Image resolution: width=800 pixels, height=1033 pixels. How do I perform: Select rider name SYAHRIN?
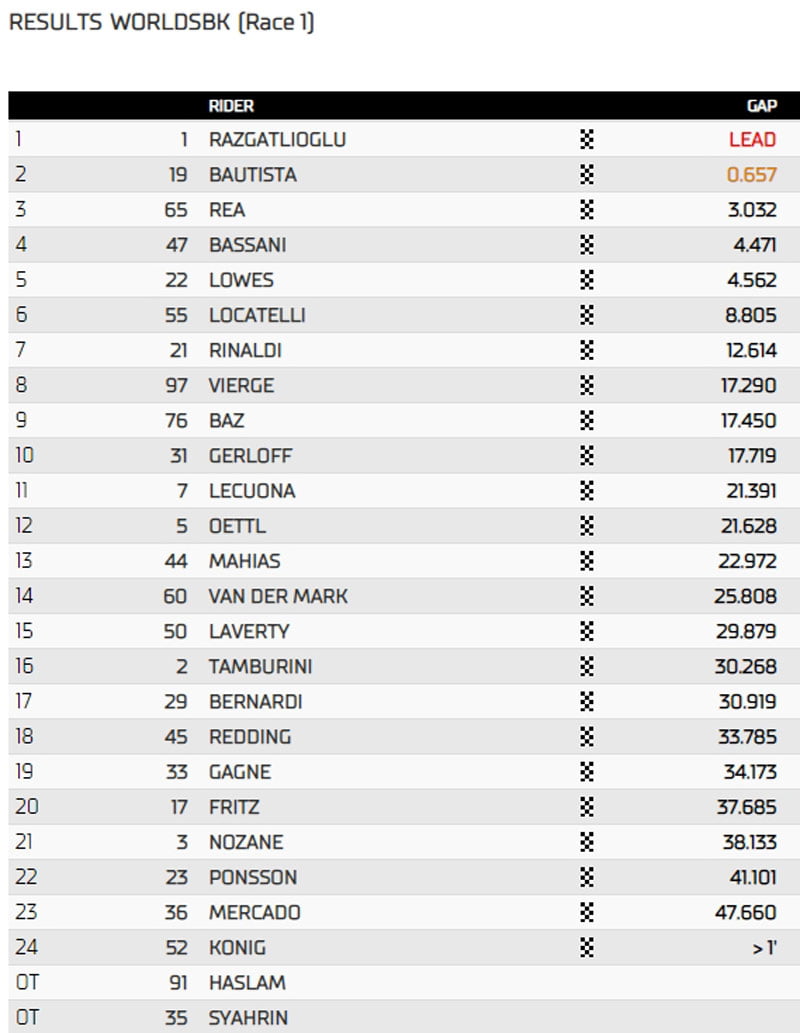250,1018
